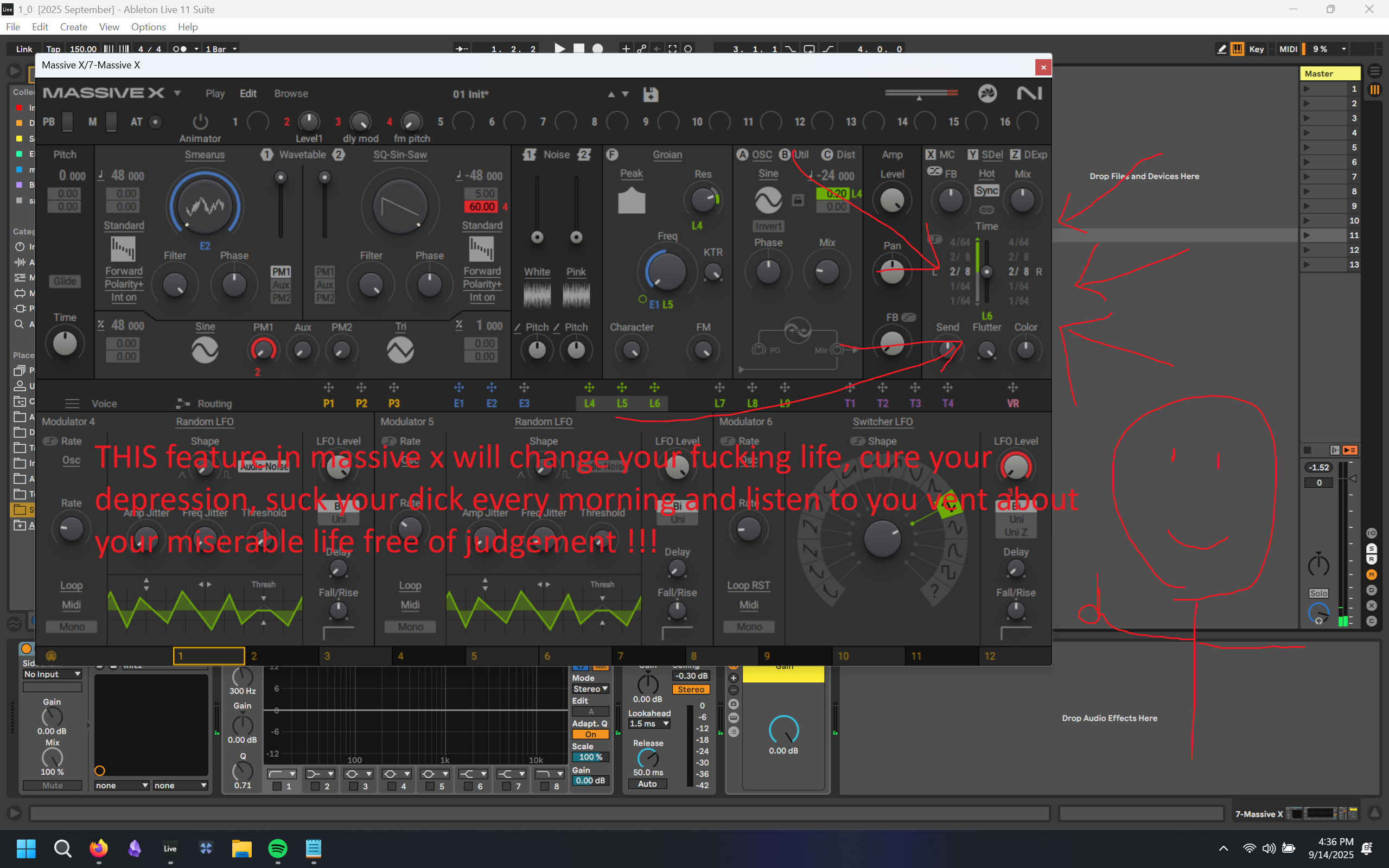The image size is (1389, 868).
Task: Click the Time link chain icon under Sync
Action: [986, 209]
